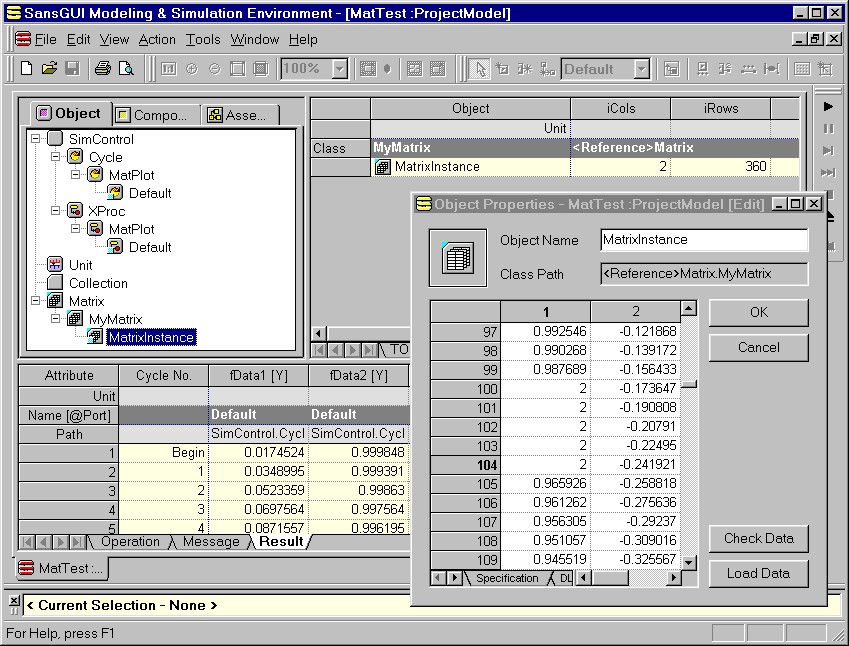Click the New file toolbar icon
This screenshot has height=646, width=849.
coord(27,69)
